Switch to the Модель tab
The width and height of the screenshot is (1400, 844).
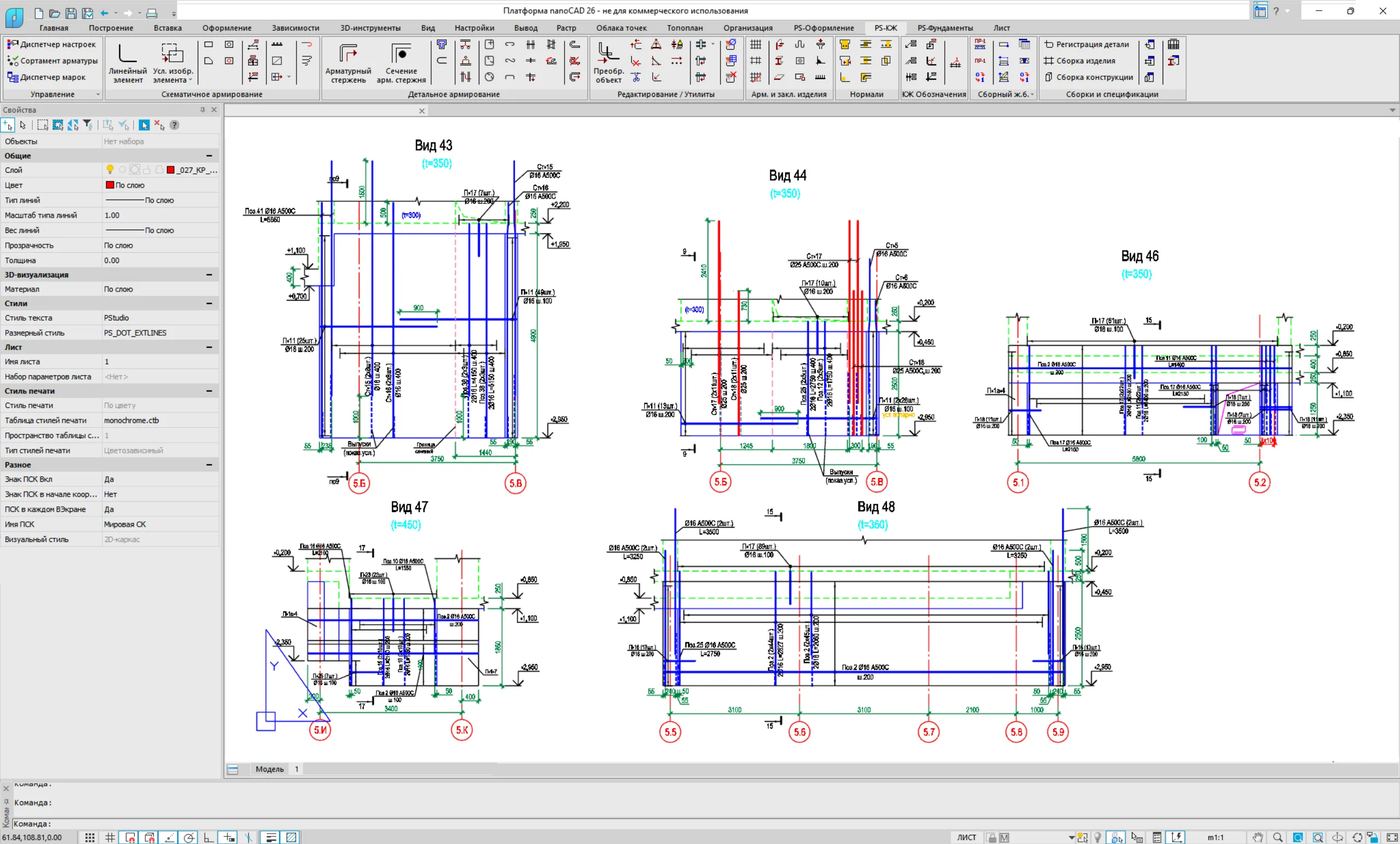coord(269,769)
